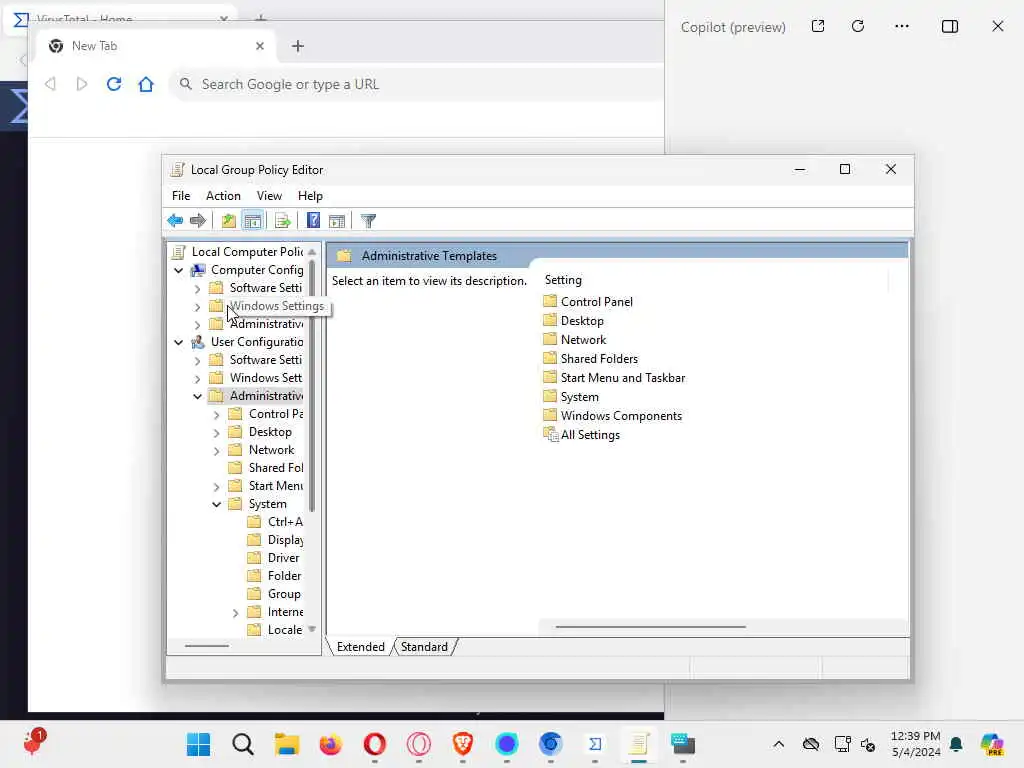Select Shared Folders in Setting list

click(x=590, y=359)
